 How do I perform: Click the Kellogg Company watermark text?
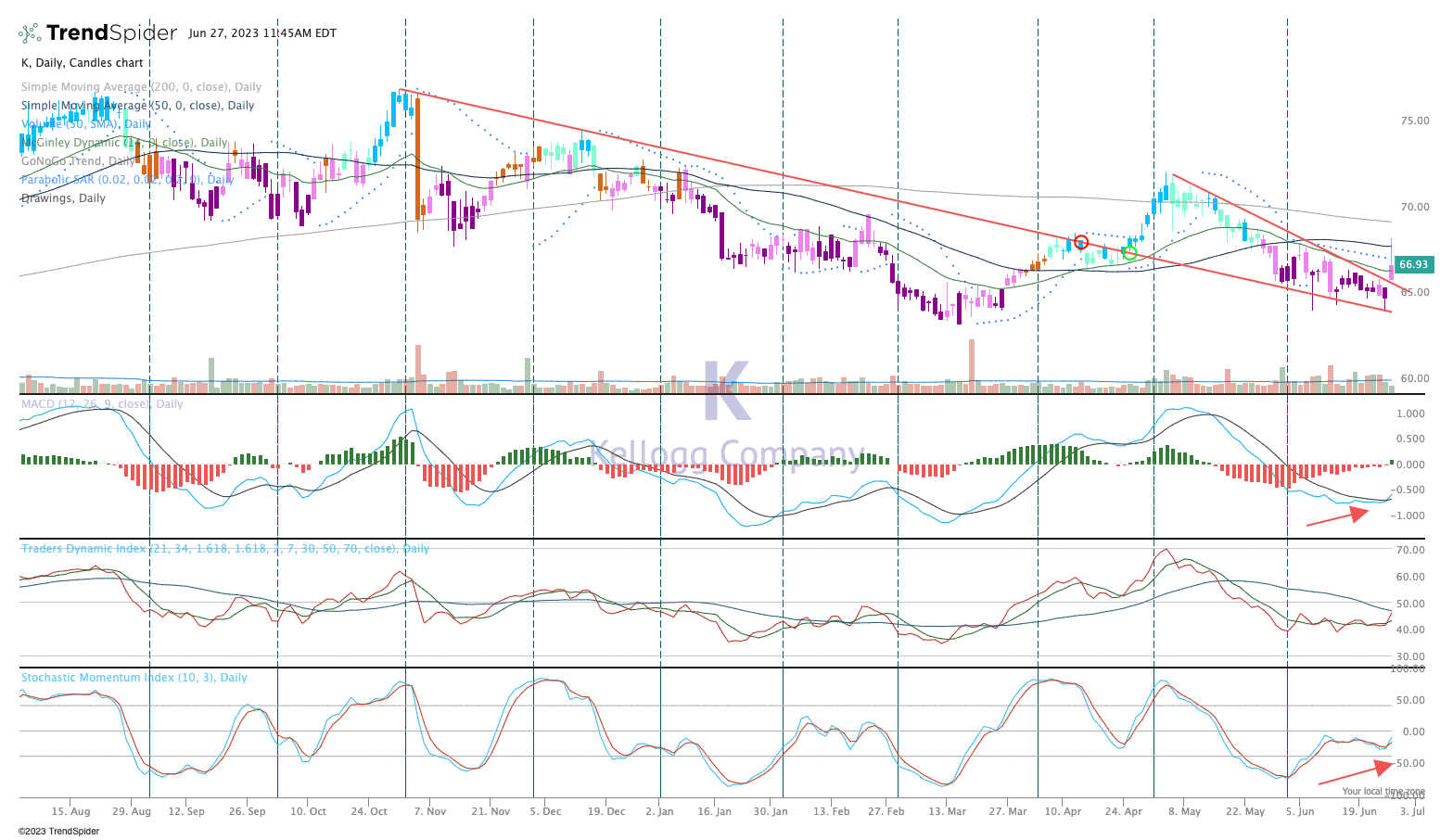point(726,454)
